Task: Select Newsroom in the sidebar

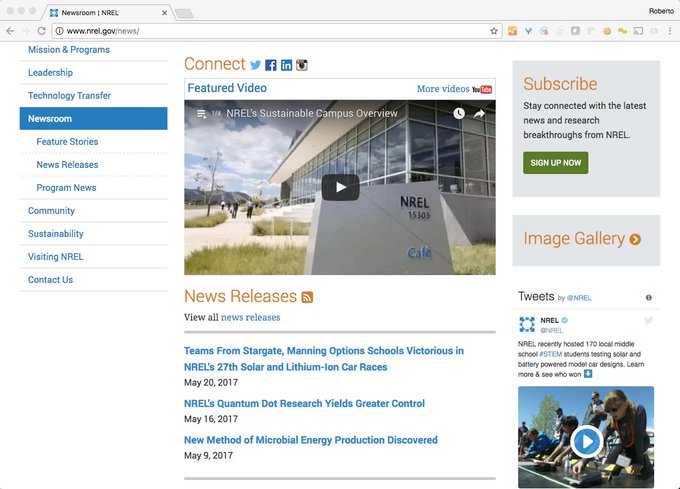Action: click(93, 118)
